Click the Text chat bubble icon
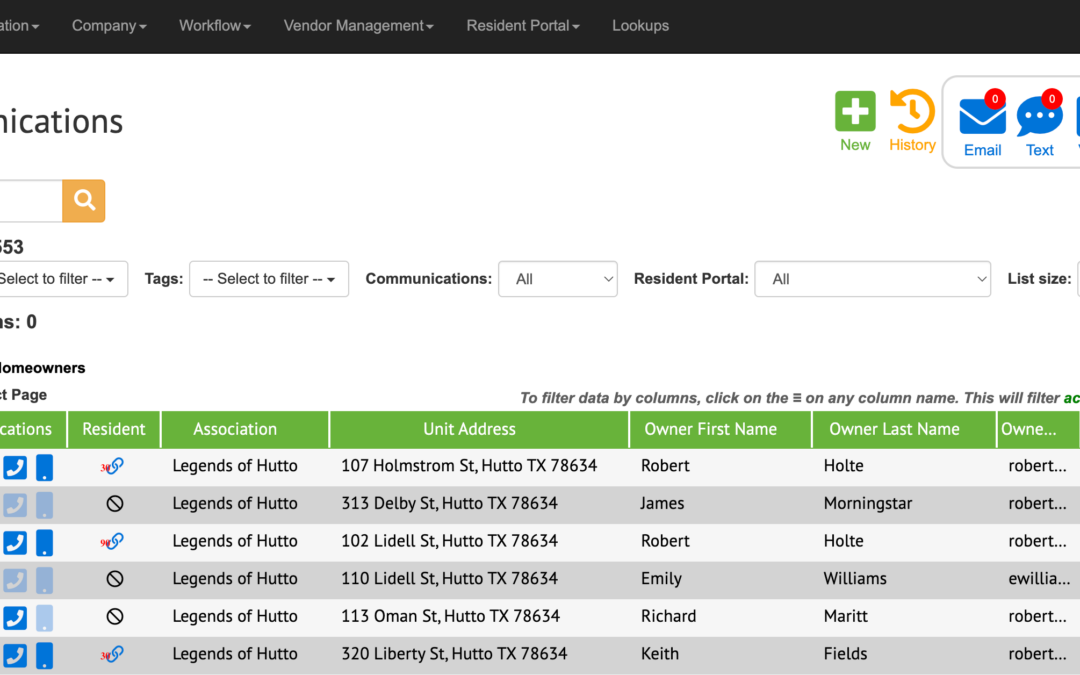 (x=1039, y=118)
